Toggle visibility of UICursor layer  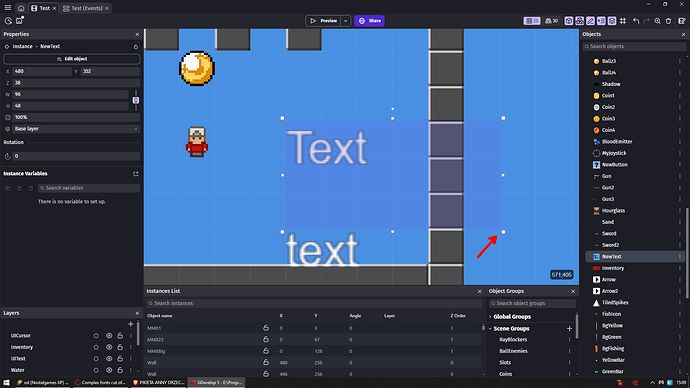pos(109,336)
